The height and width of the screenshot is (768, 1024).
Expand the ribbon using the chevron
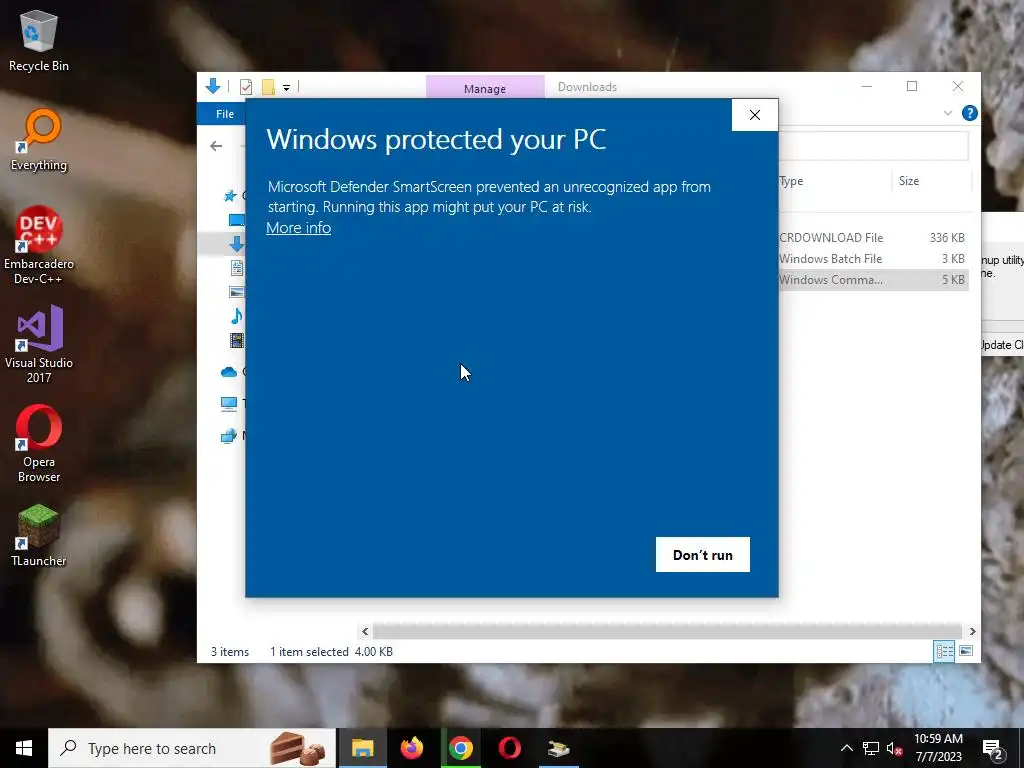948,114
